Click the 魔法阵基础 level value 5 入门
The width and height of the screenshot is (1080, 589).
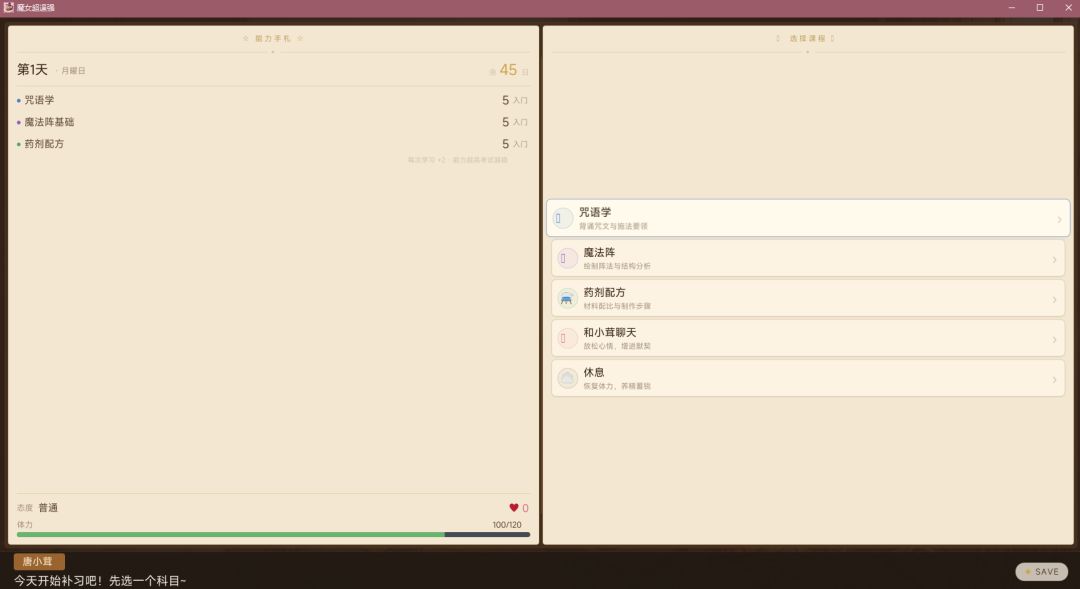(515, 123)
